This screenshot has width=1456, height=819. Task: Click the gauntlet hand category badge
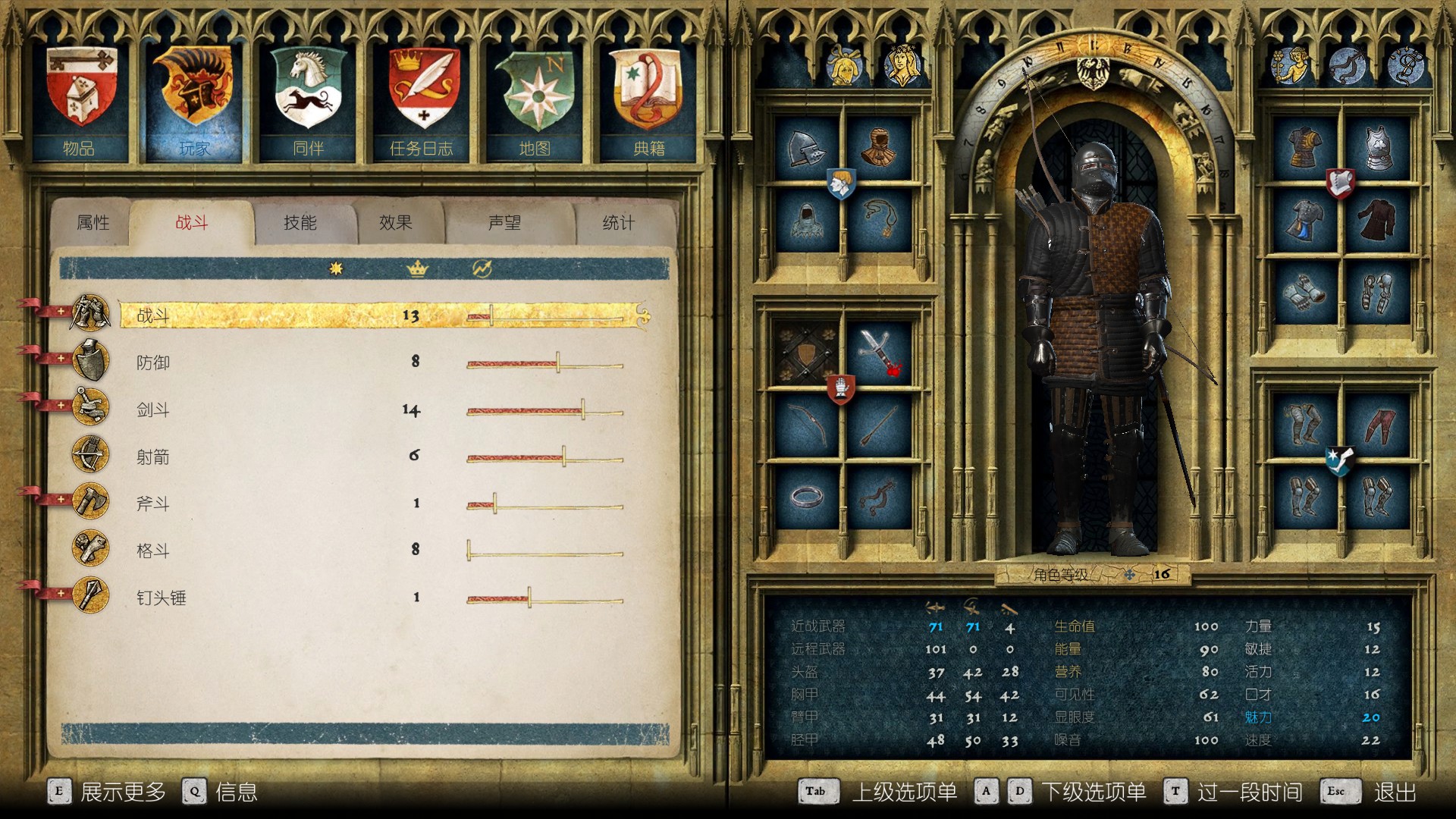point(840,389)
